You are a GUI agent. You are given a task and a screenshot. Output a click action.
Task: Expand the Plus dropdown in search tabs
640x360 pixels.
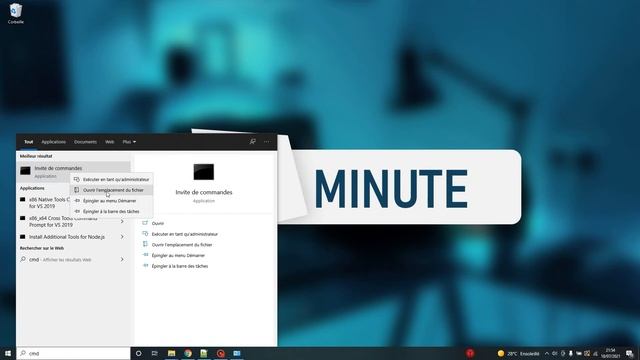(x=129, y=142)
